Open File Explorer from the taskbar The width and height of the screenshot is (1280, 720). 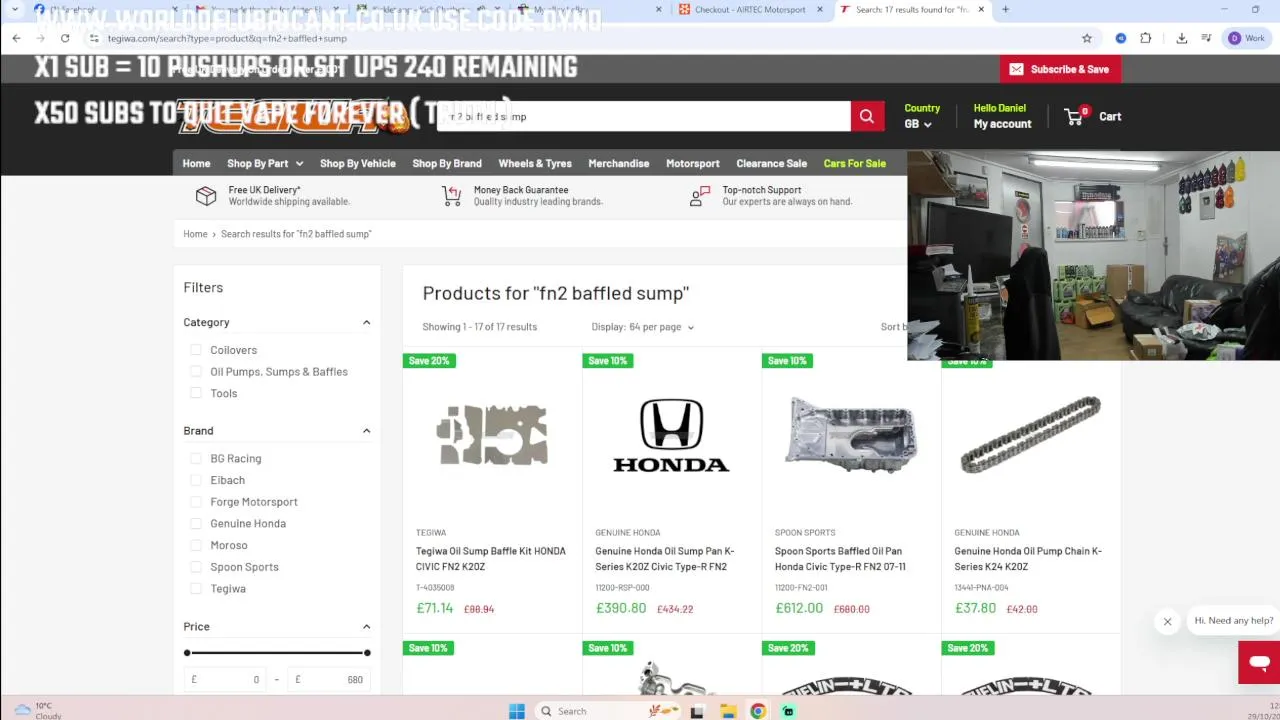(728, 711)
